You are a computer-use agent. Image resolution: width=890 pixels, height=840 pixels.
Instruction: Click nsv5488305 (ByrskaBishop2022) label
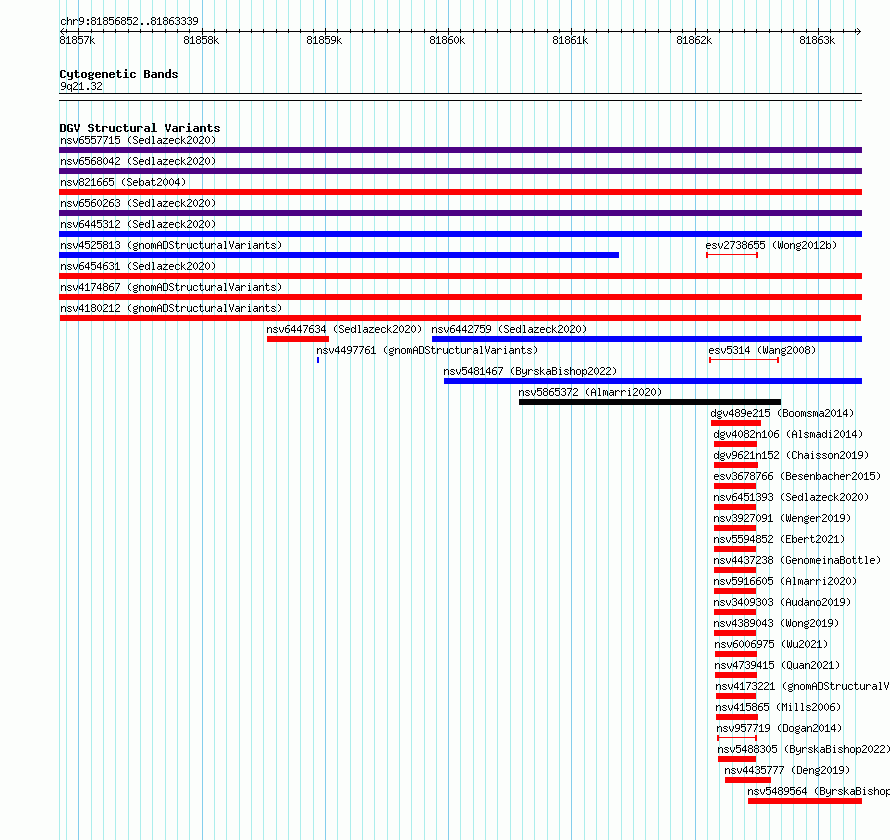point(803,749)
